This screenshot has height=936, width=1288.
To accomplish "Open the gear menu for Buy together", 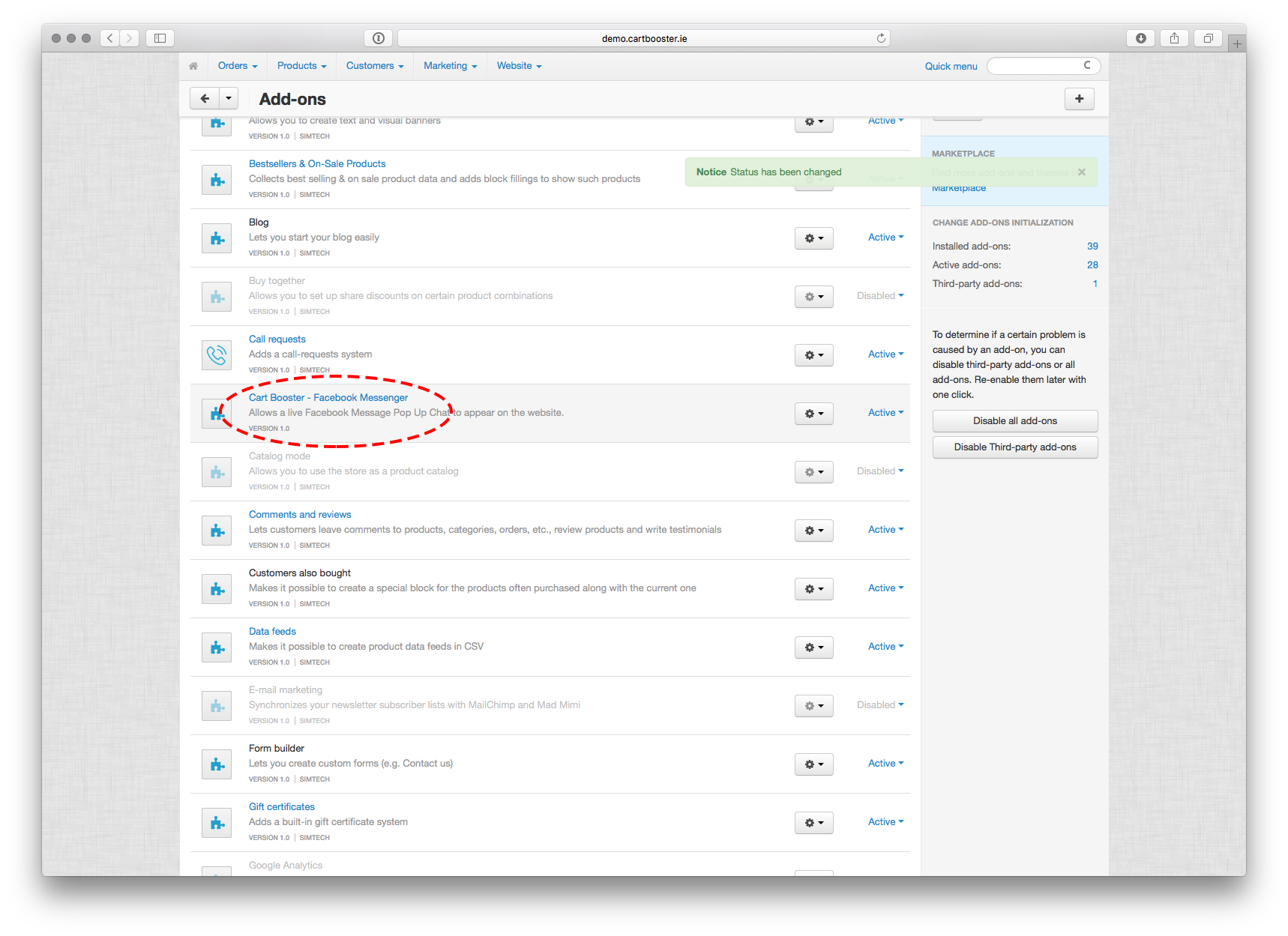I will coord(814,297).
